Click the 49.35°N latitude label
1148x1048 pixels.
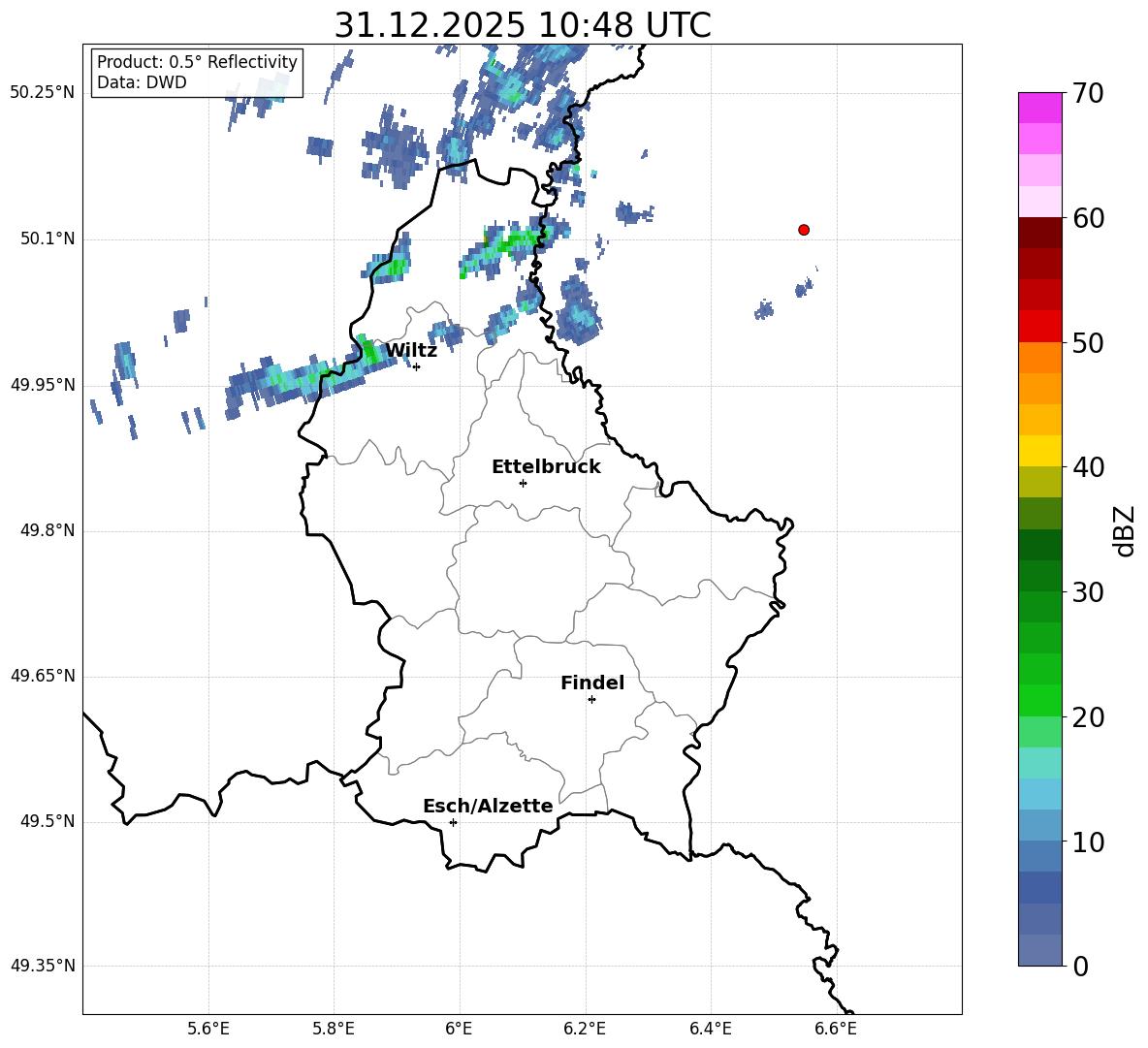(x=43, y=966)
